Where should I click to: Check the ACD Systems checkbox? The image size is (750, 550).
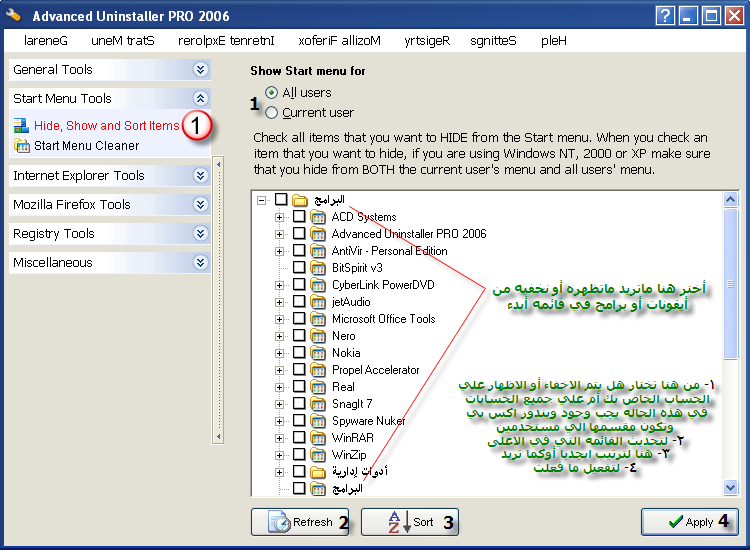pos(299,217)
